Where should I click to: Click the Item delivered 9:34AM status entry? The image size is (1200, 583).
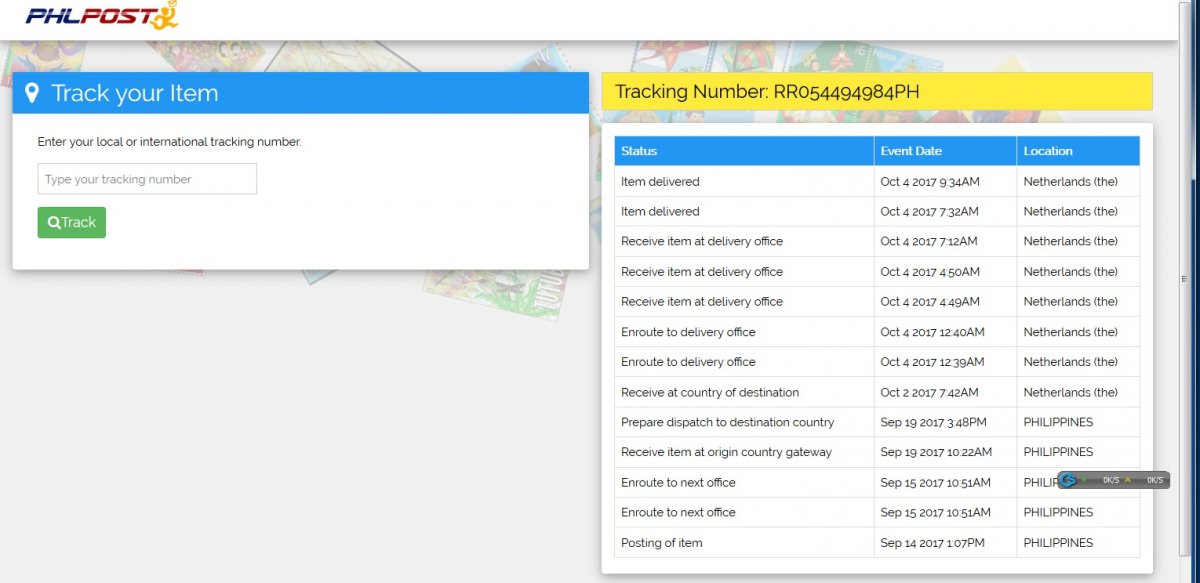coord(660,182)
